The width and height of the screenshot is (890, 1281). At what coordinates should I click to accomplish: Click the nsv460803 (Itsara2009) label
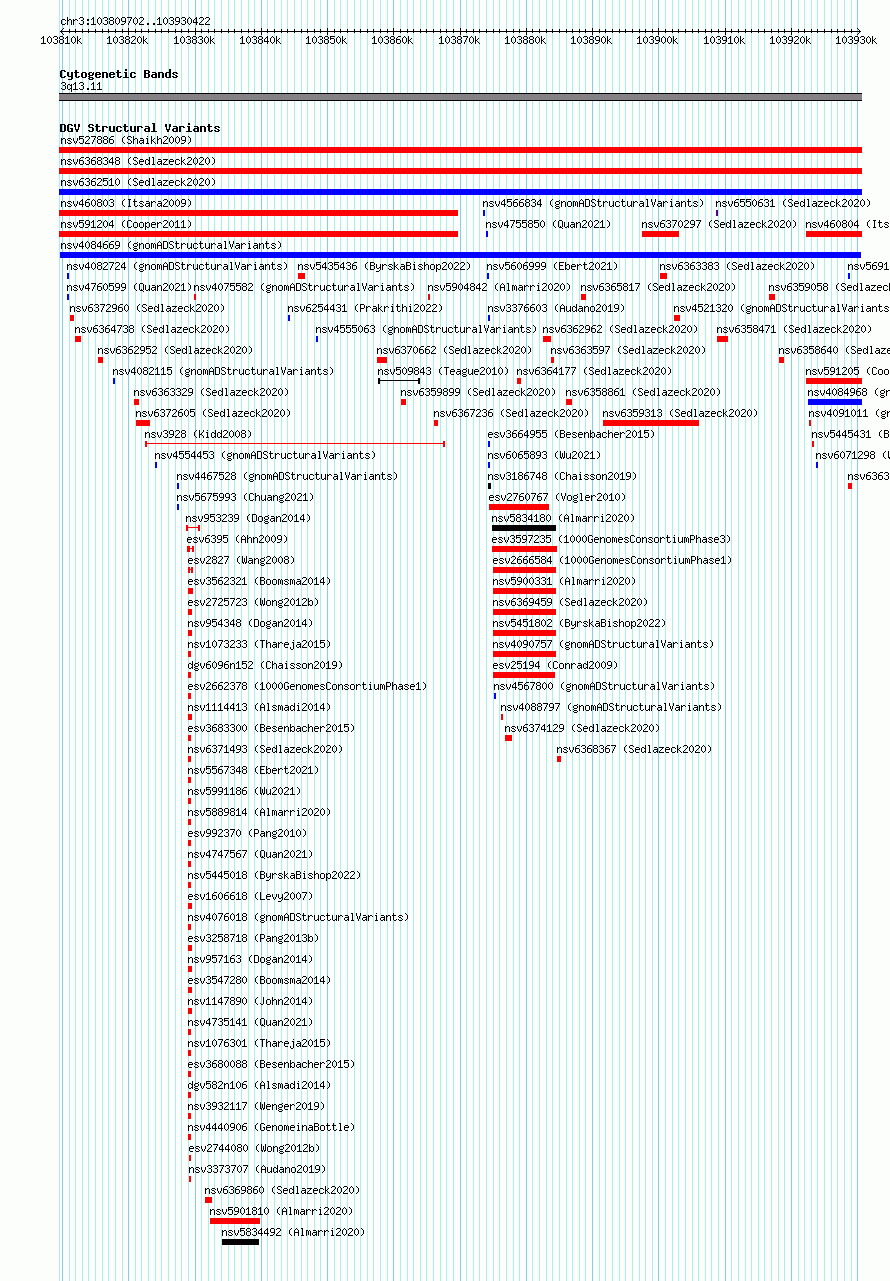[126, 203]
